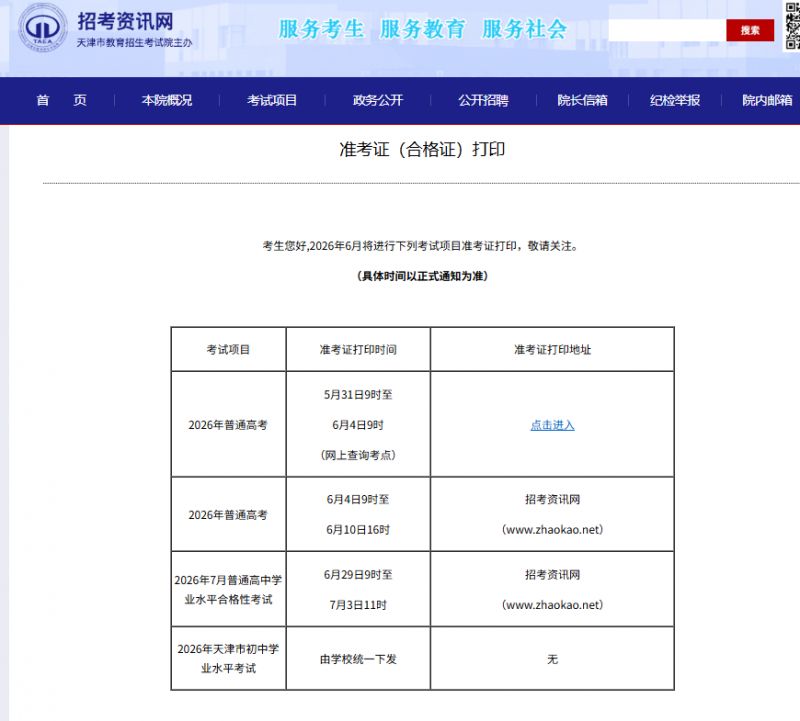Open the 考试项目 menu item

click(272, 100)
